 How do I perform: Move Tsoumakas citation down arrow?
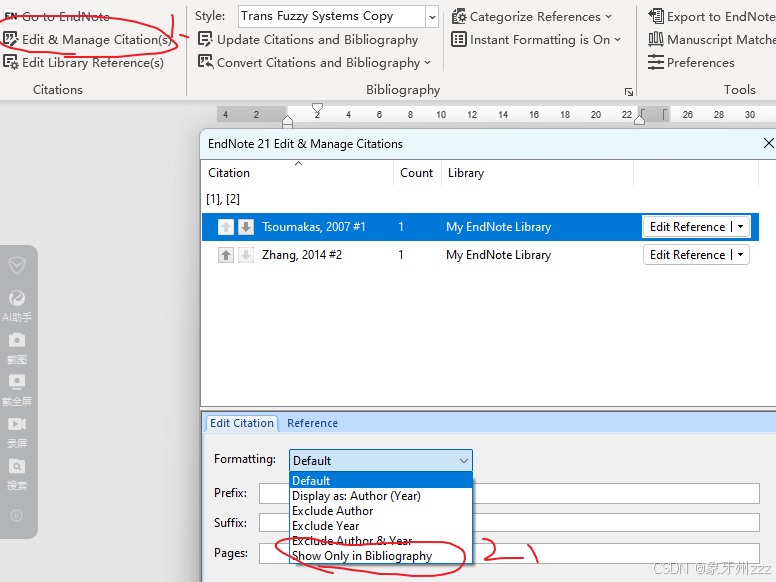point(246,227)
